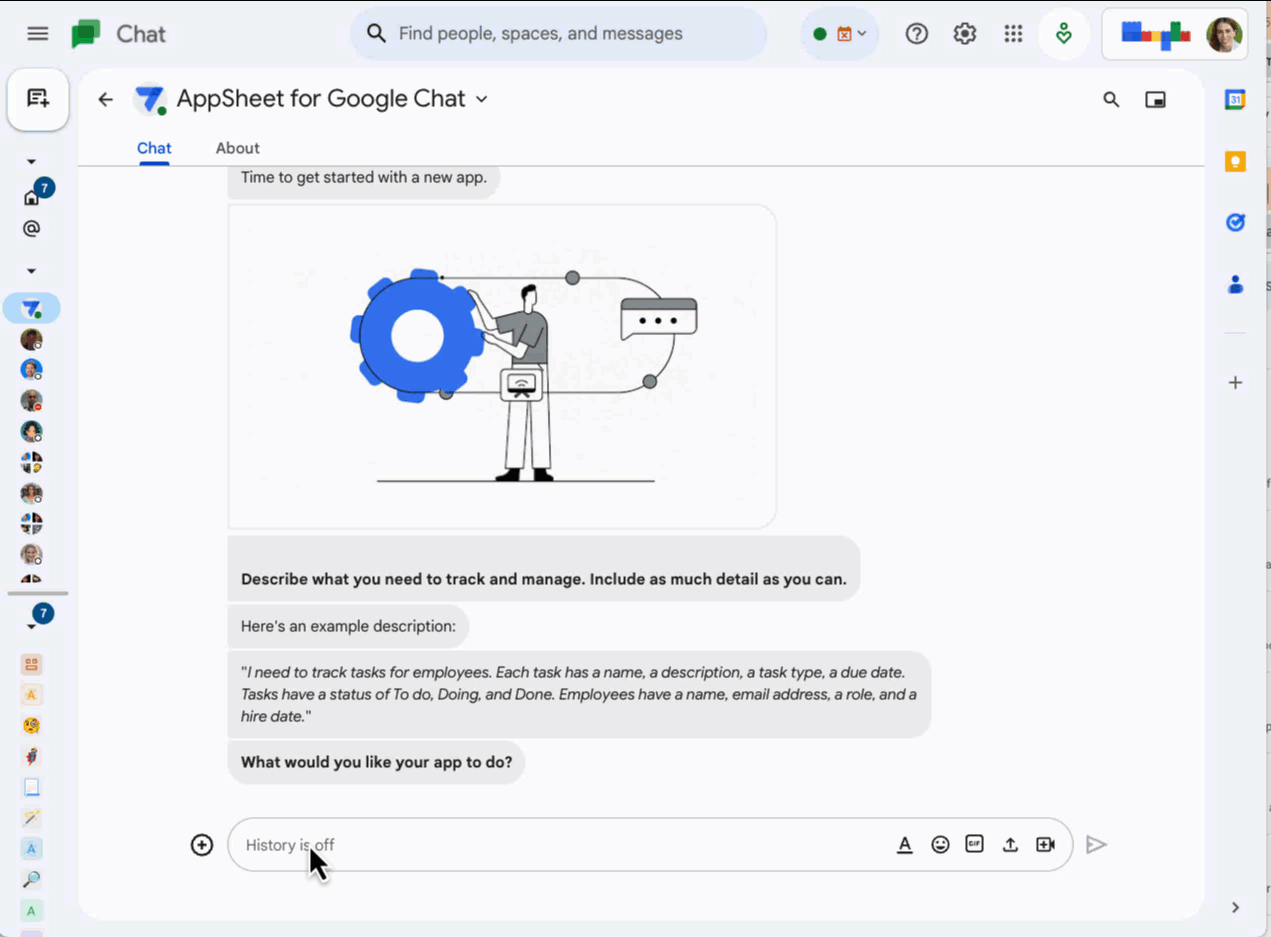
Task: Open the Google account profile photo
Action: (x=1224, y=34)
